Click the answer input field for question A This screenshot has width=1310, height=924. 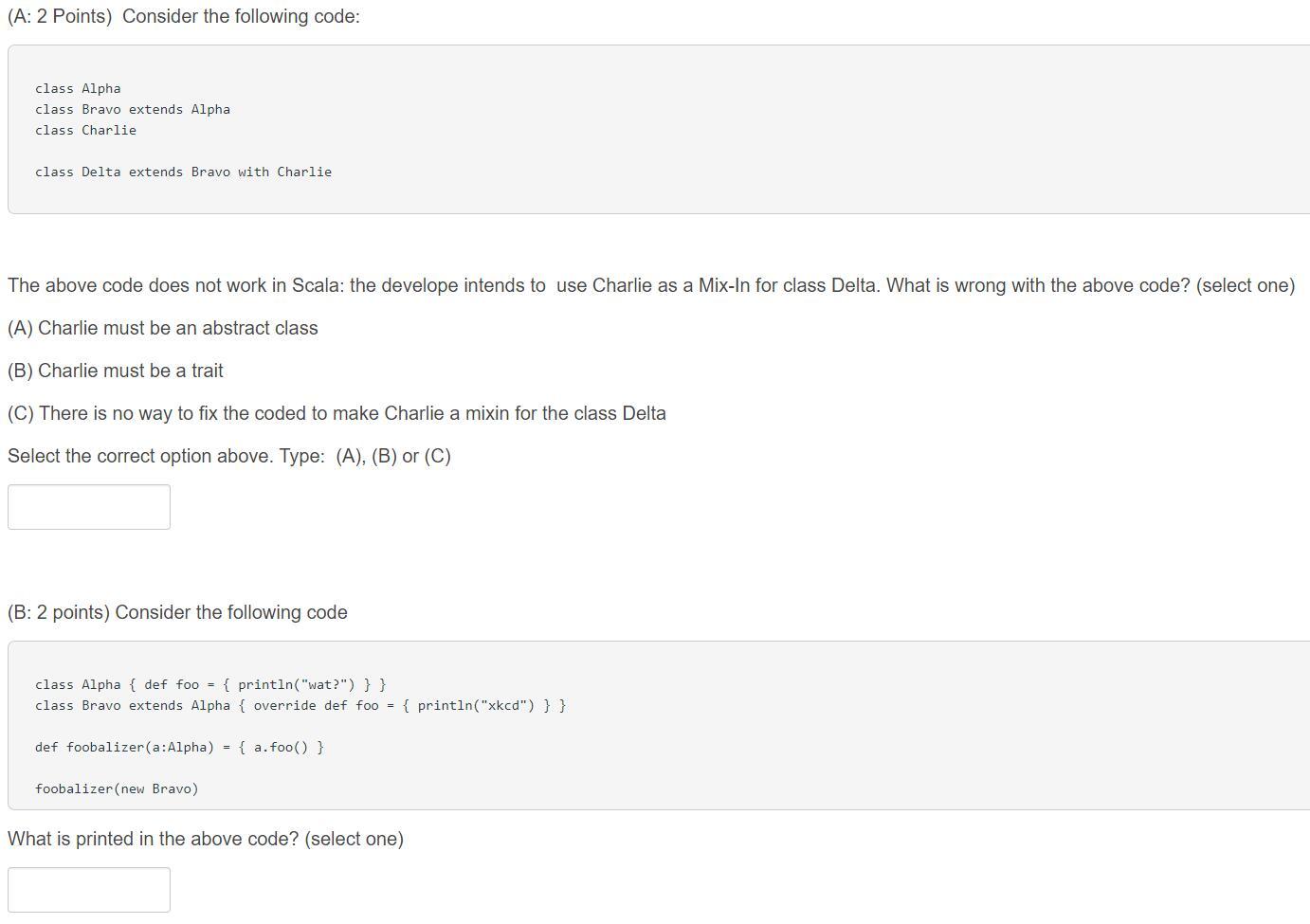[x=88, y=506]
